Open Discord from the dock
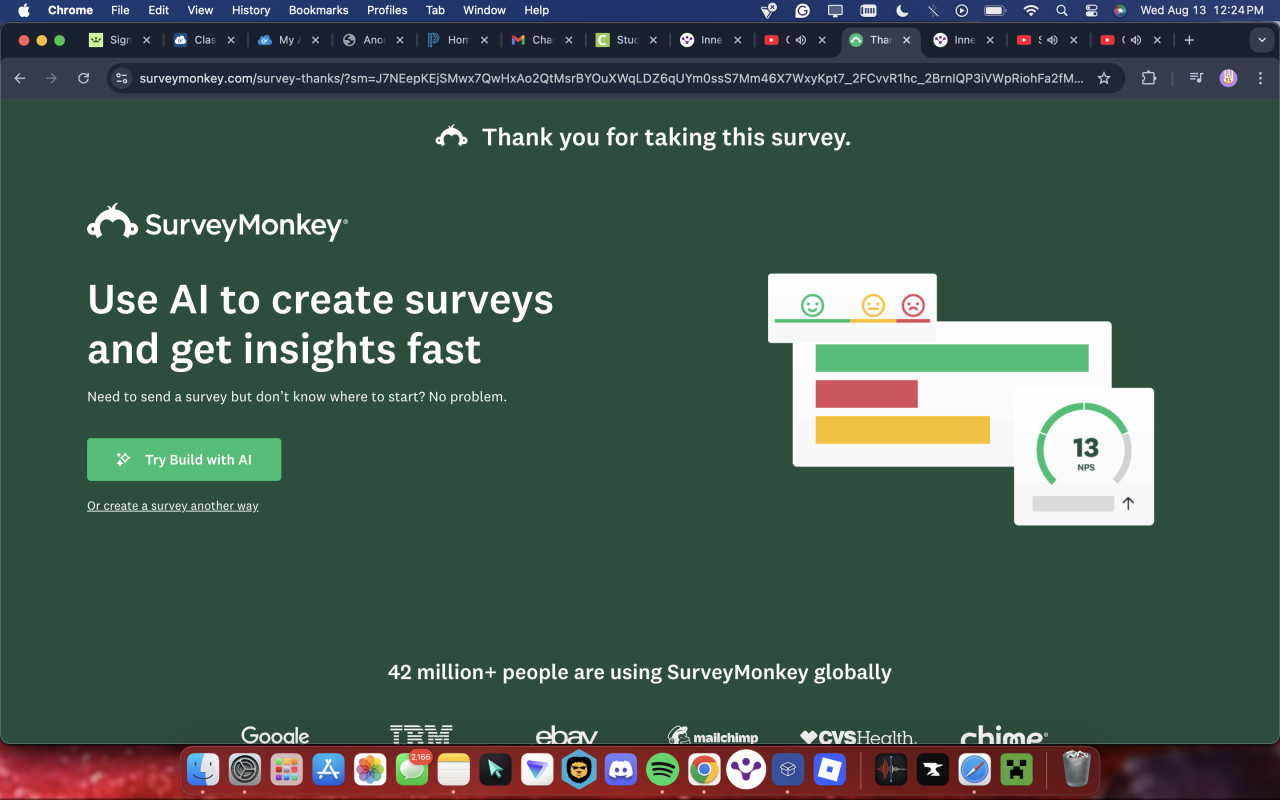The image size is (1280, 800). point(620,769)
